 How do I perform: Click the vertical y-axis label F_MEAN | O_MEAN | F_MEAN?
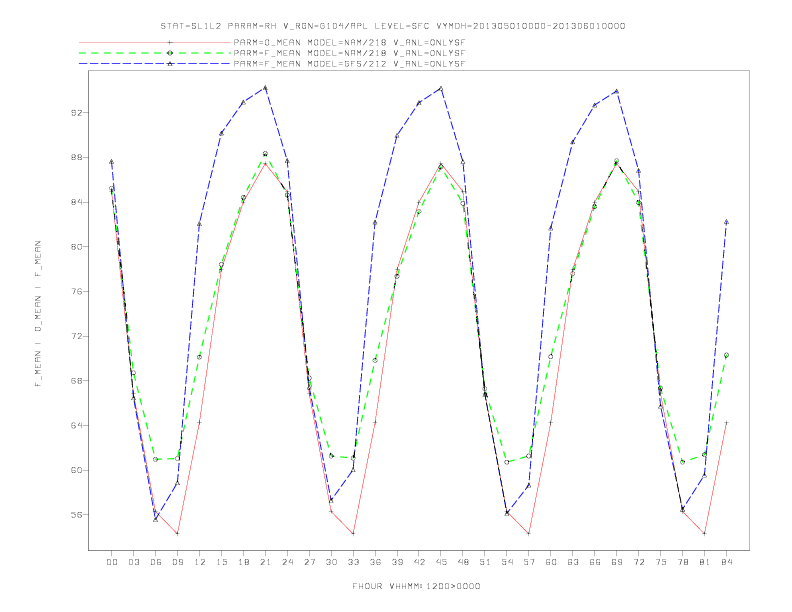pos(38,314)
